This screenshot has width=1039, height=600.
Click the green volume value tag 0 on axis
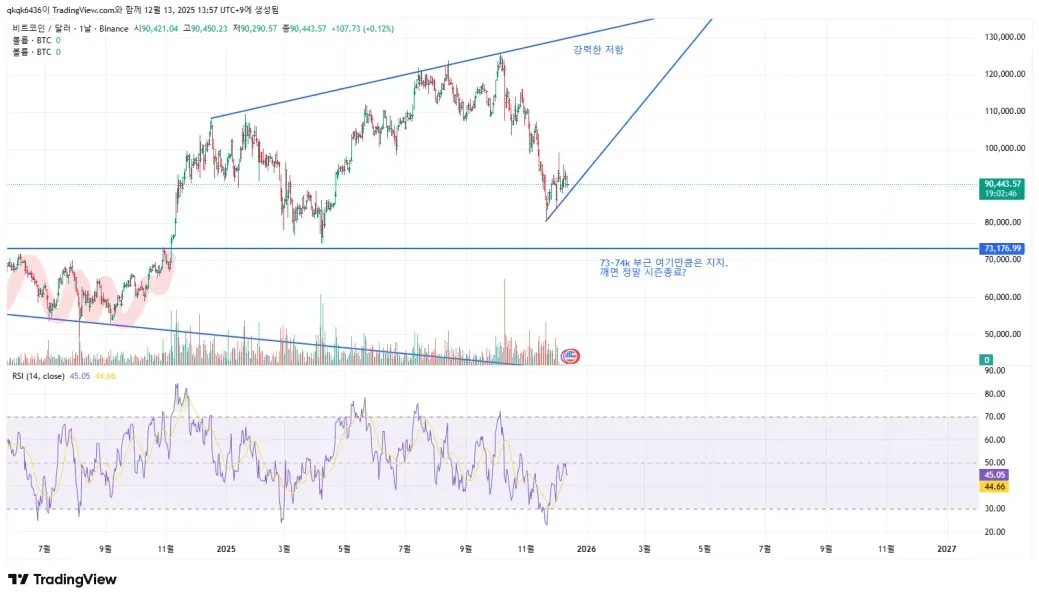click(x=986, y=360)
